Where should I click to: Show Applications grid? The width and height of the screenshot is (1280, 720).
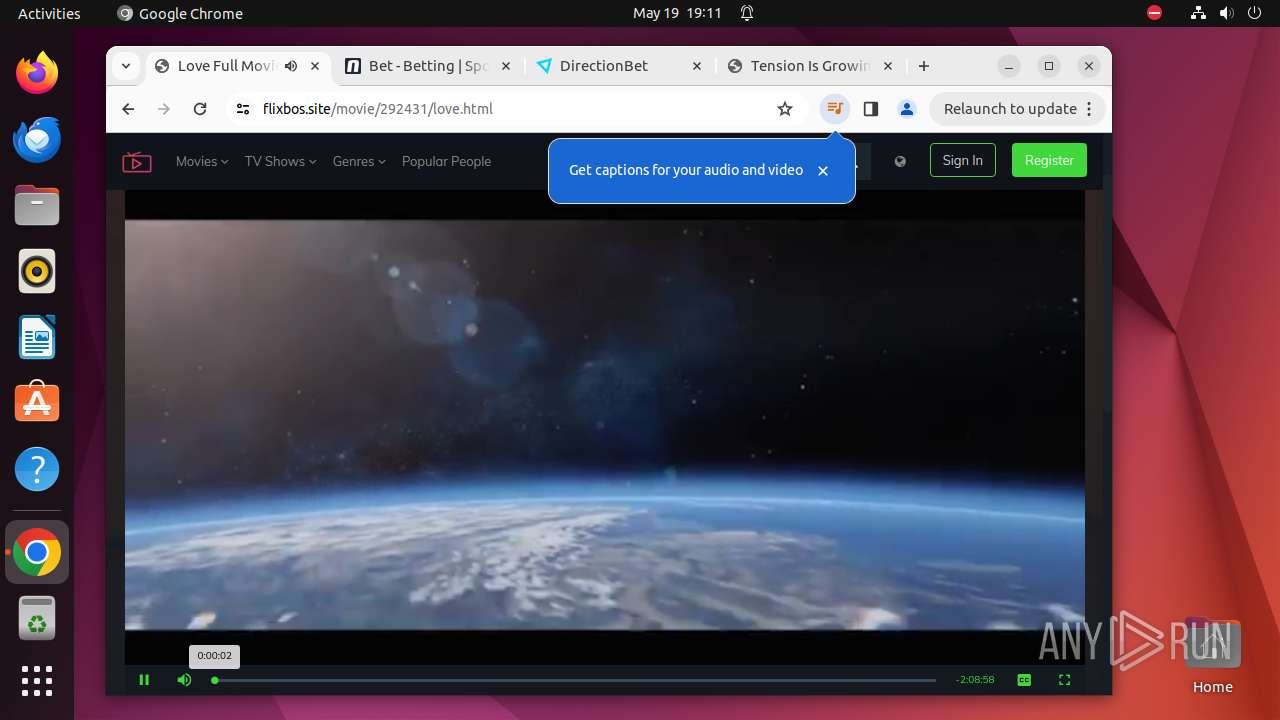(x=37, y=681)
